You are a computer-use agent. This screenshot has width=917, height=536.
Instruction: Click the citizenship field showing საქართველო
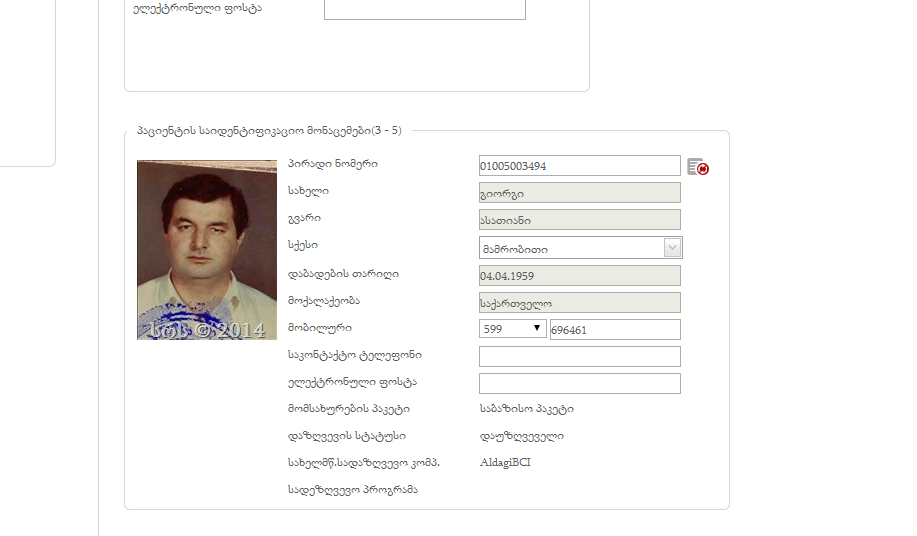click(579, 302)
